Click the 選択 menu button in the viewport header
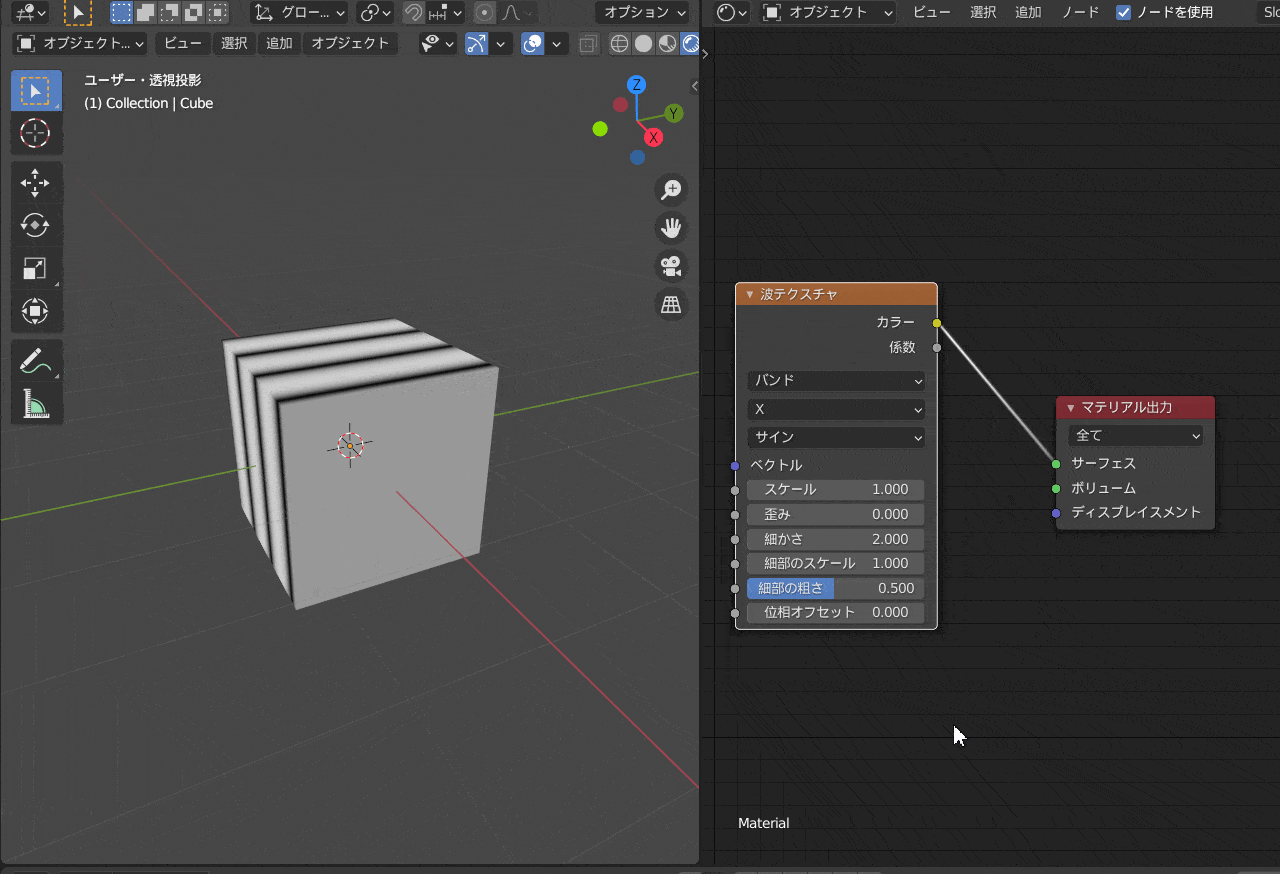Image resolution: width=1280 pixels, height=874 pixels. (233, 43)
